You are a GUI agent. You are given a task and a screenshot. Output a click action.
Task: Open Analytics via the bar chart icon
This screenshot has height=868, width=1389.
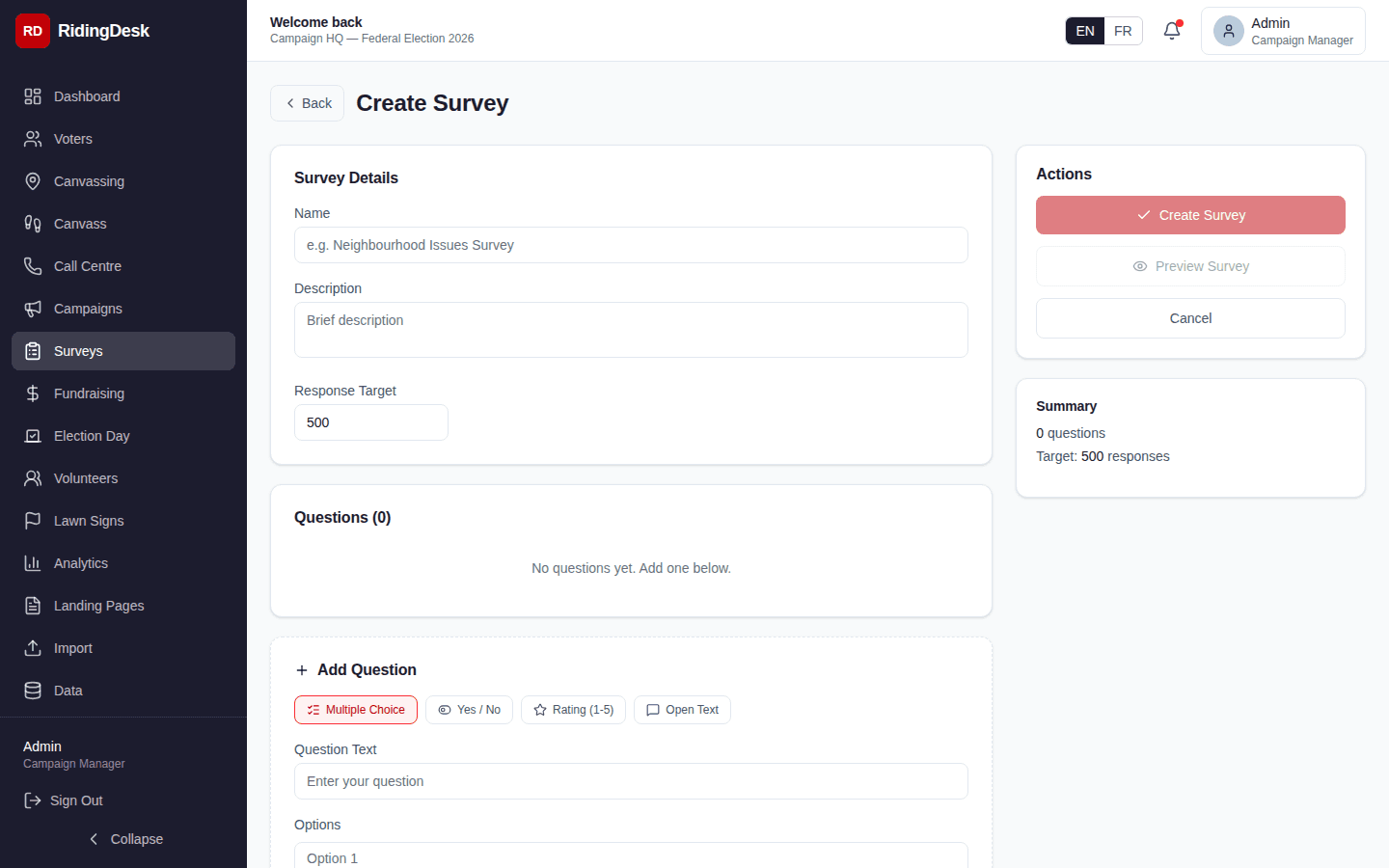pyautogui.click(x=32, y=563)
